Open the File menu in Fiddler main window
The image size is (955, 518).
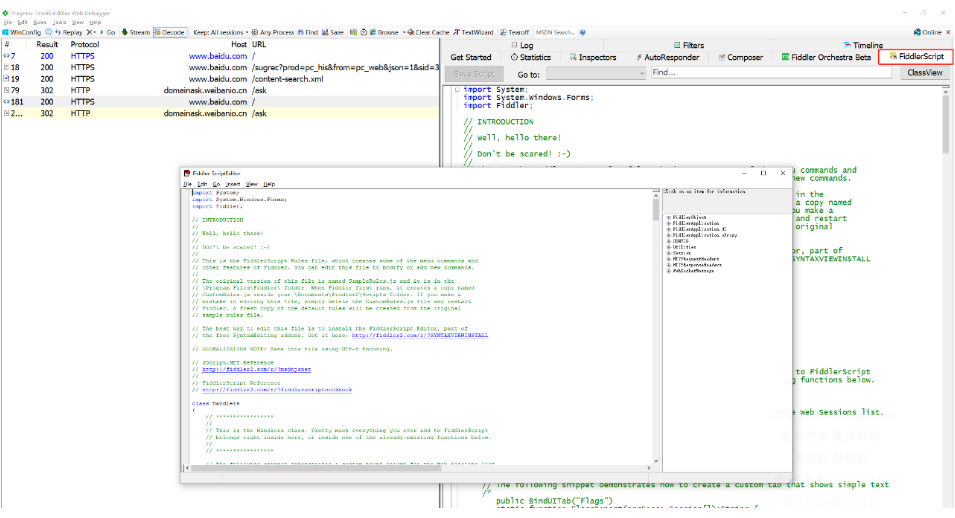click(7, 22)
